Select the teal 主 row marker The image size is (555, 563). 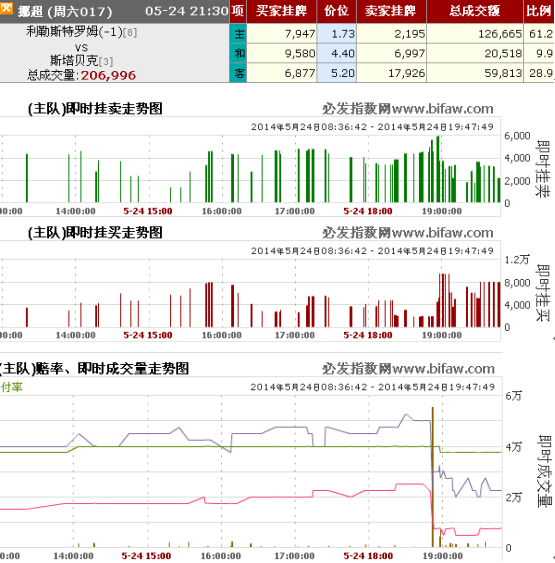coord(238,34)
